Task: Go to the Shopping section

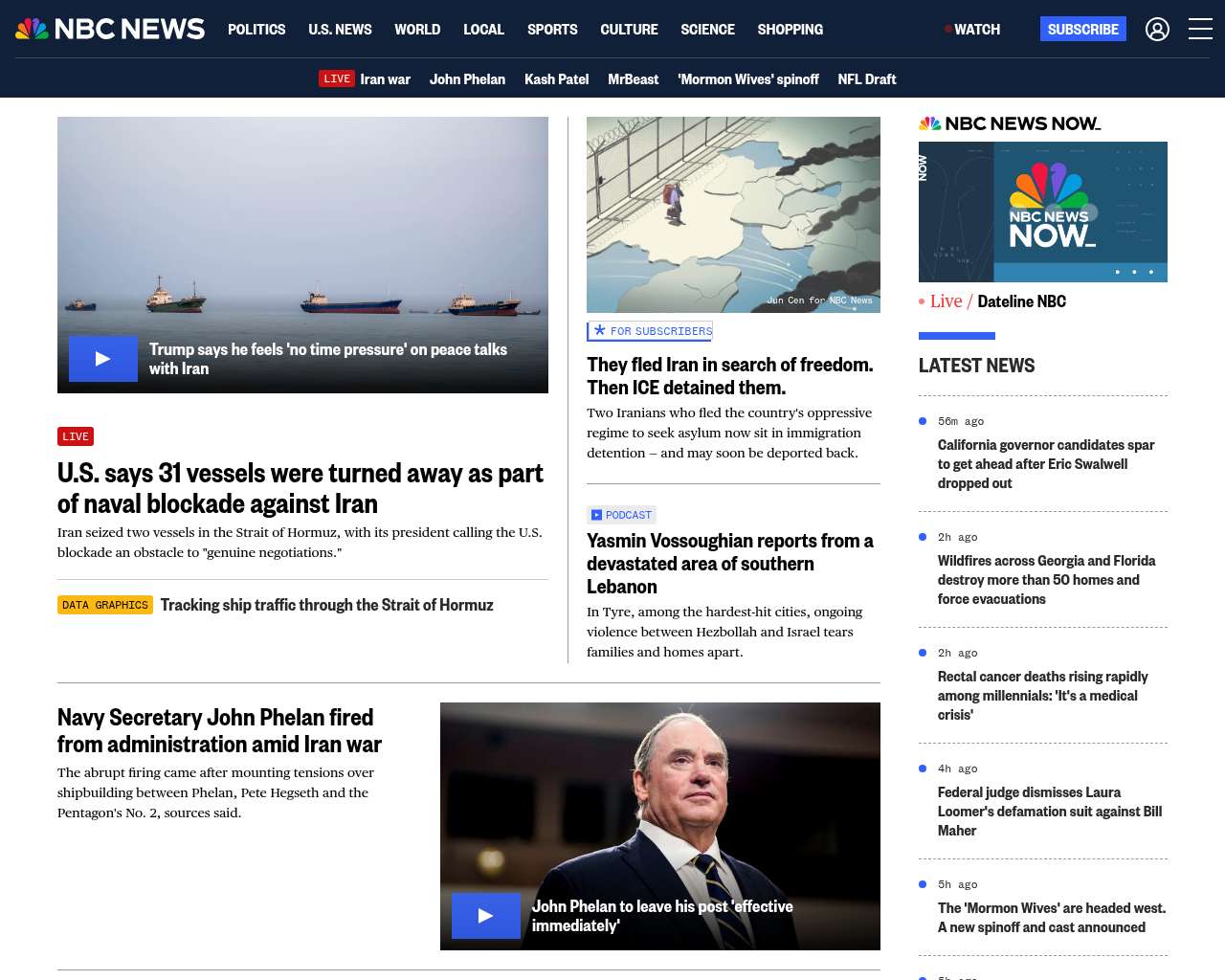Action: [x=790, y=30]
